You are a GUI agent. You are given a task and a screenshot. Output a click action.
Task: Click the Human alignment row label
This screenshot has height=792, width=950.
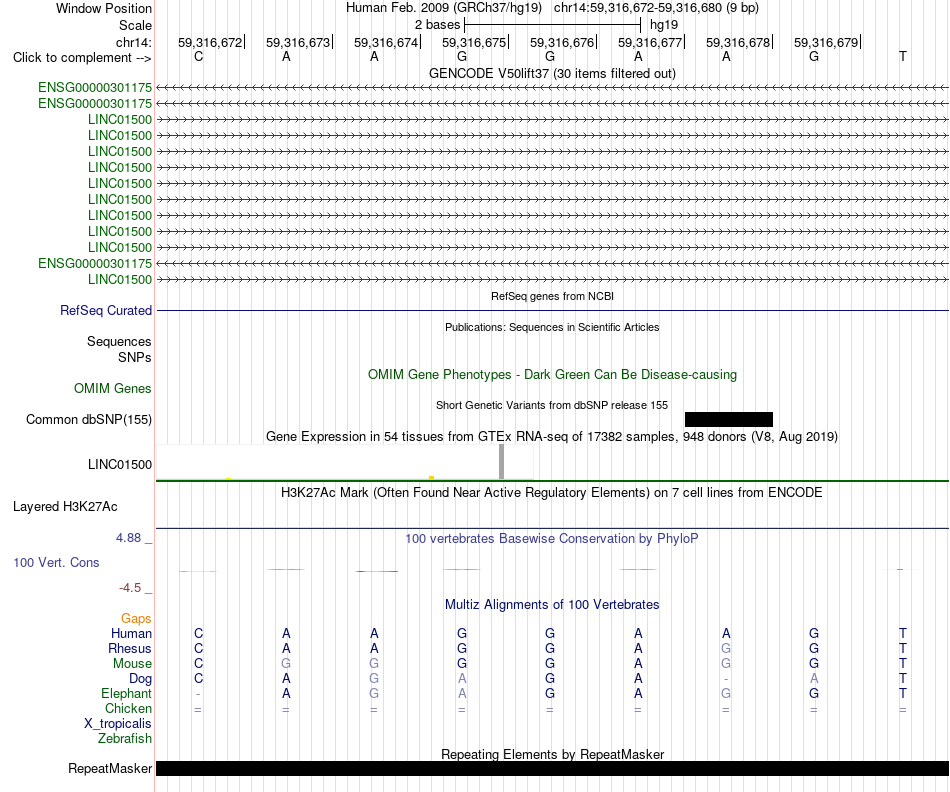(131, 633)
